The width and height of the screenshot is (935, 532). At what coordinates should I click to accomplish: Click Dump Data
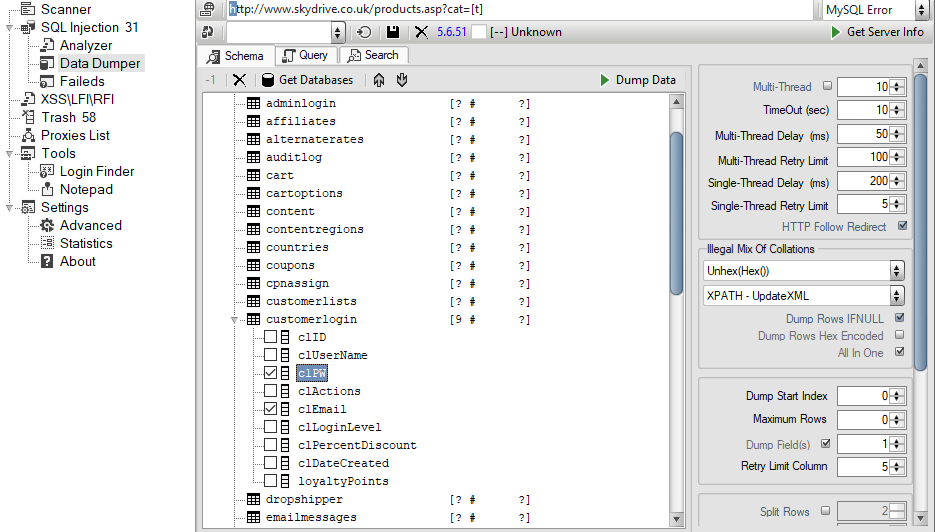pyautogui.click(x=638, y=80)
